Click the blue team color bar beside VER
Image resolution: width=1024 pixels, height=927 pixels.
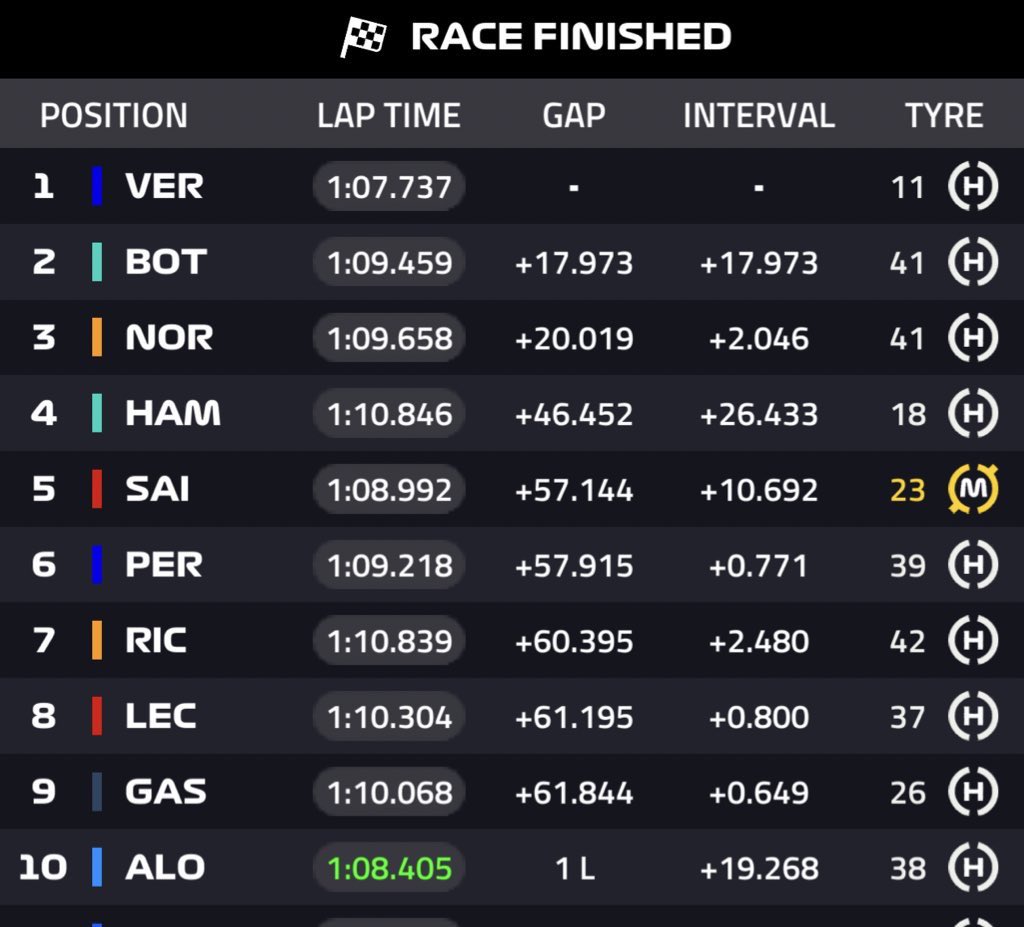[x=97, y=187]
